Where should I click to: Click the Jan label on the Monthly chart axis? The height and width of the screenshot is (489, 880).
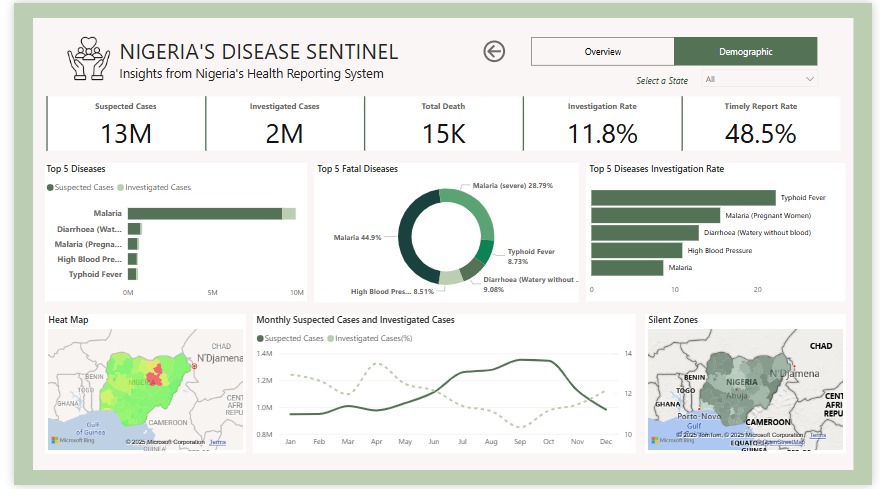(290, 442)
